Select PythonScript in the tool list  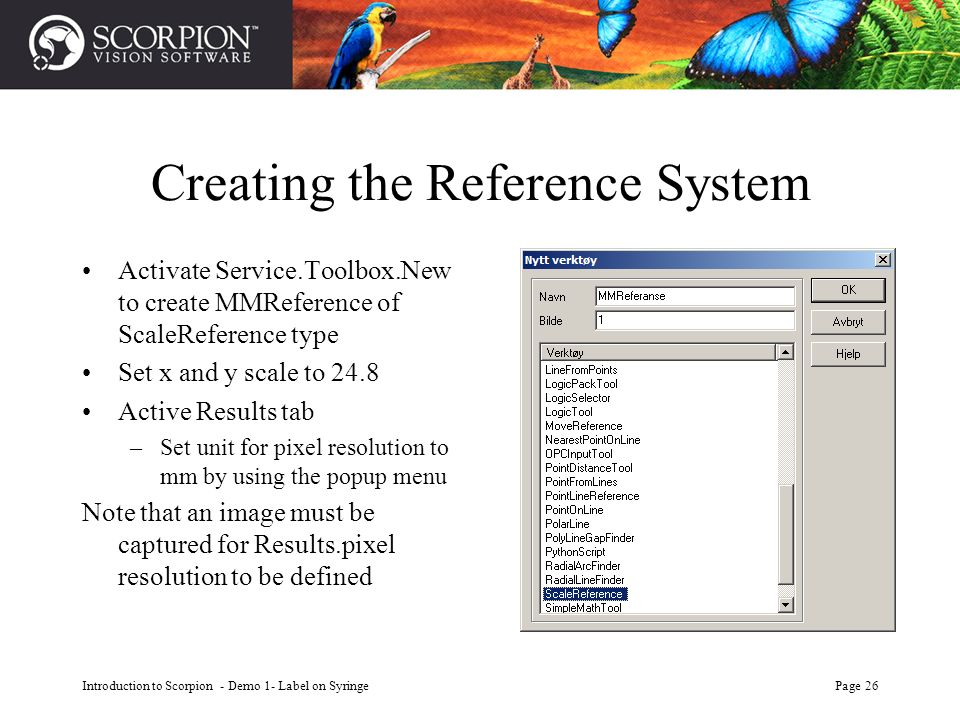click(x=575, y=553)
